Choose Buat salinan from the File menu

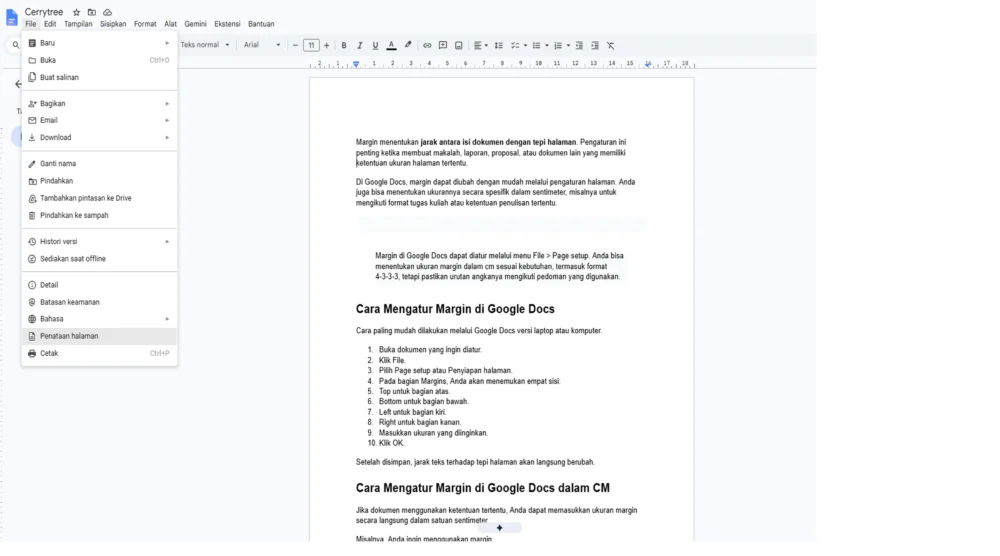99,78
